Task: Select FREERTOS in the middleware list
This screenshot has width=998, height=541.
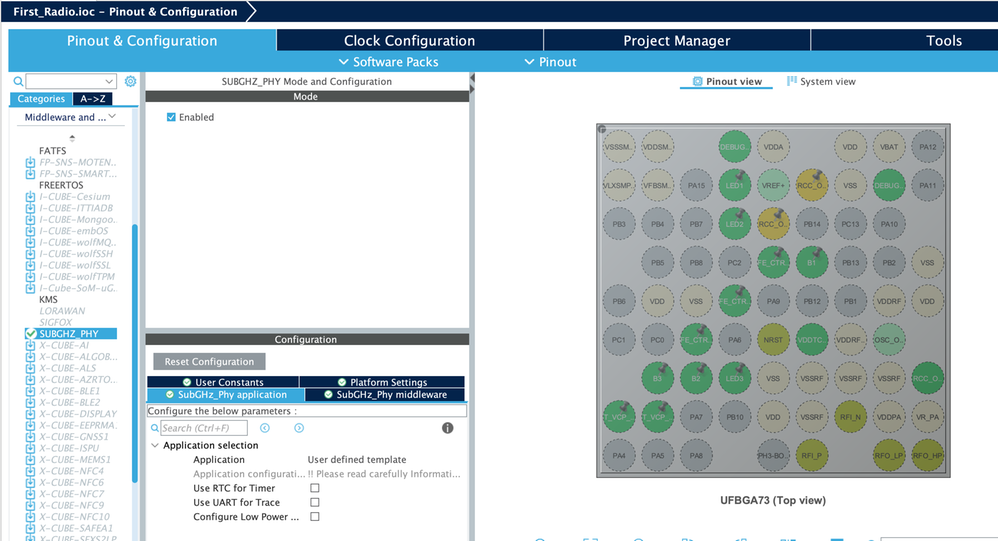Action: (x=61, y=185)
